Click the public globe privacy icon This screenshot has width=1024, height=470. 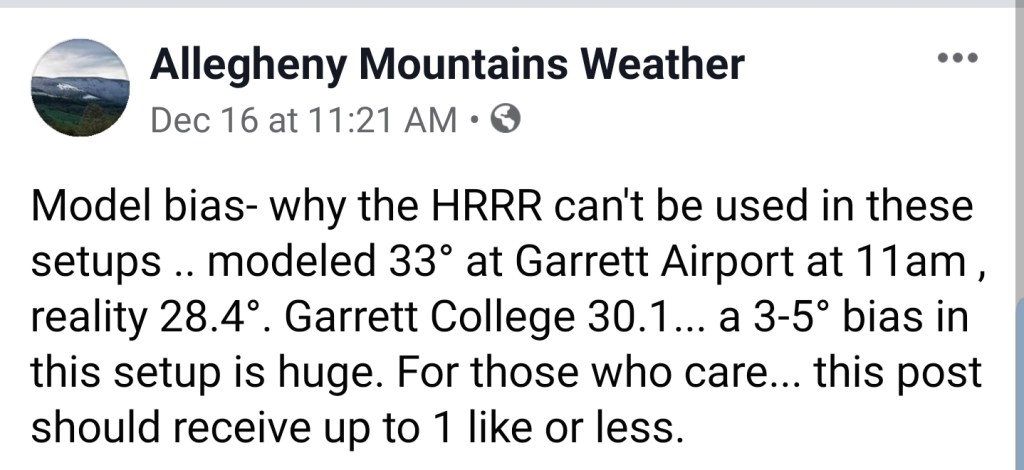[507, 120]
